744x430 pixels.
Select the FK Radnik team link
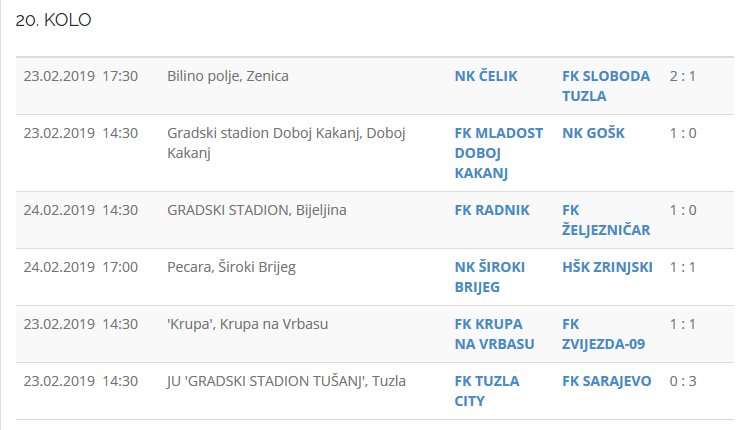[492, 210]
